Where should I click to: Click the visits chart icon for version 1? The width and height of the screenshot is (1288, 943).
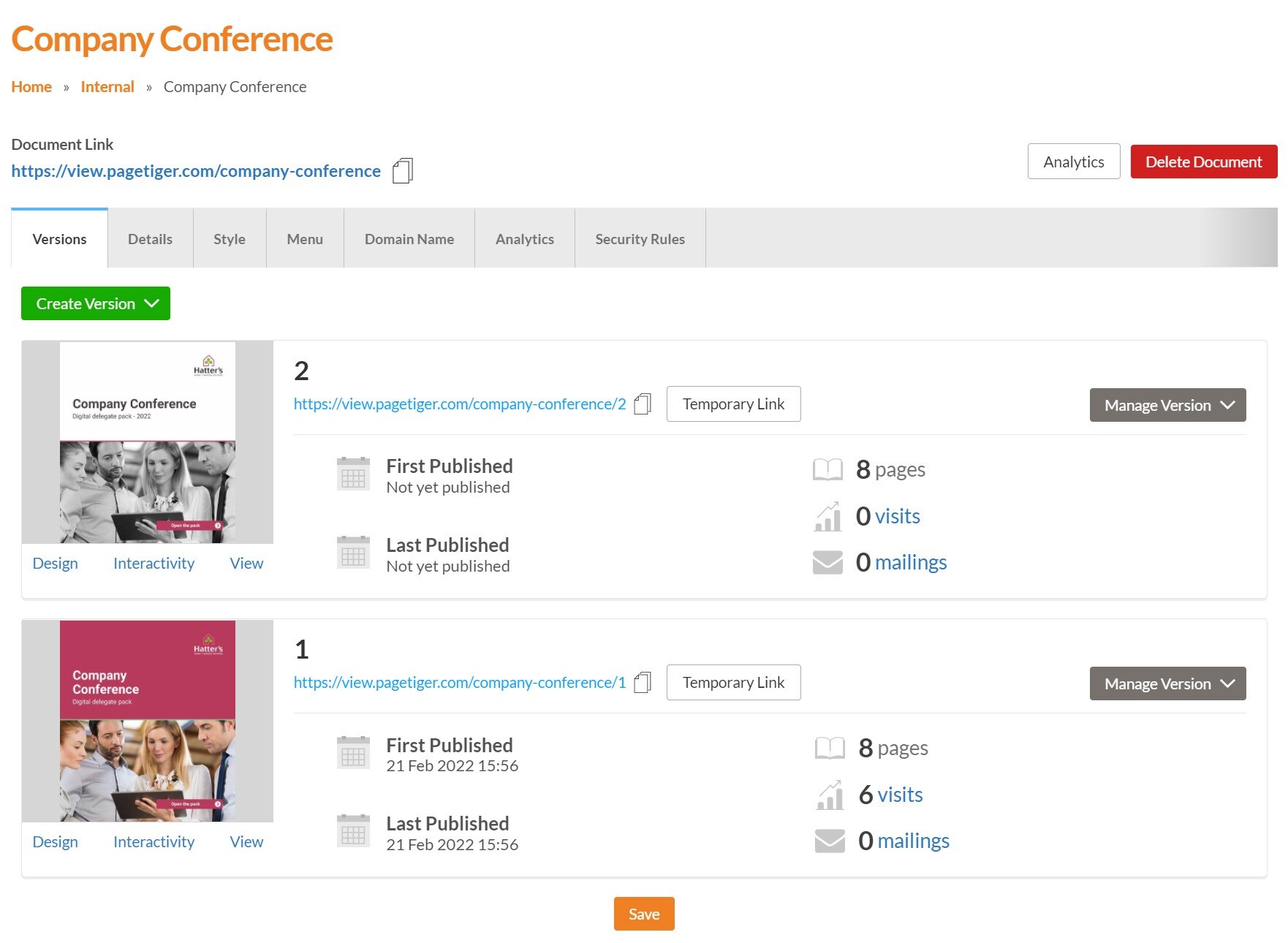830,795
